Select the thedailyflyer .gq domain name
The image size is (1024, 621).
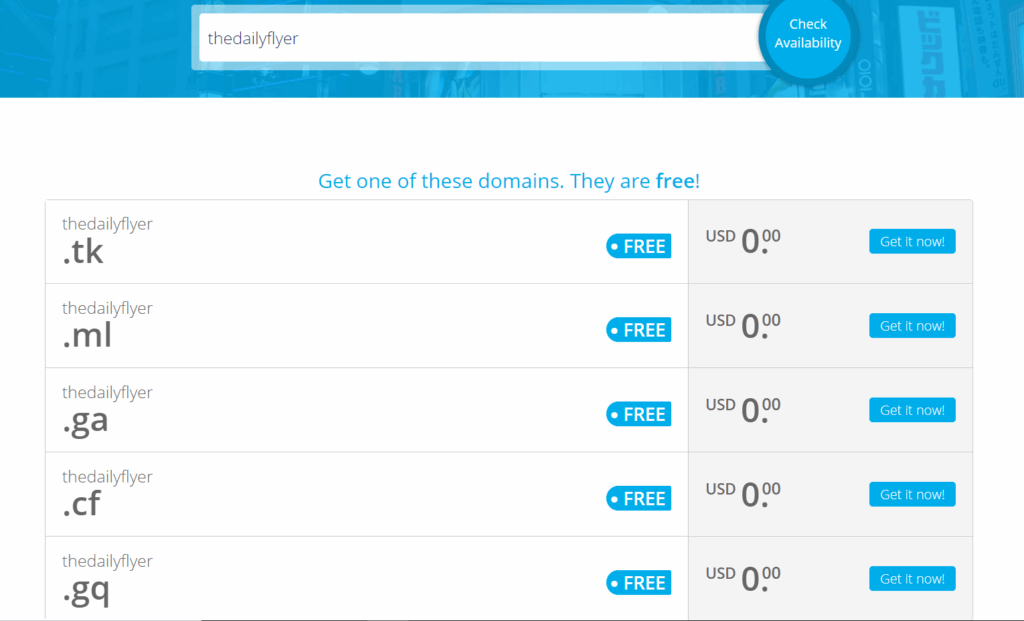(107, 581)
